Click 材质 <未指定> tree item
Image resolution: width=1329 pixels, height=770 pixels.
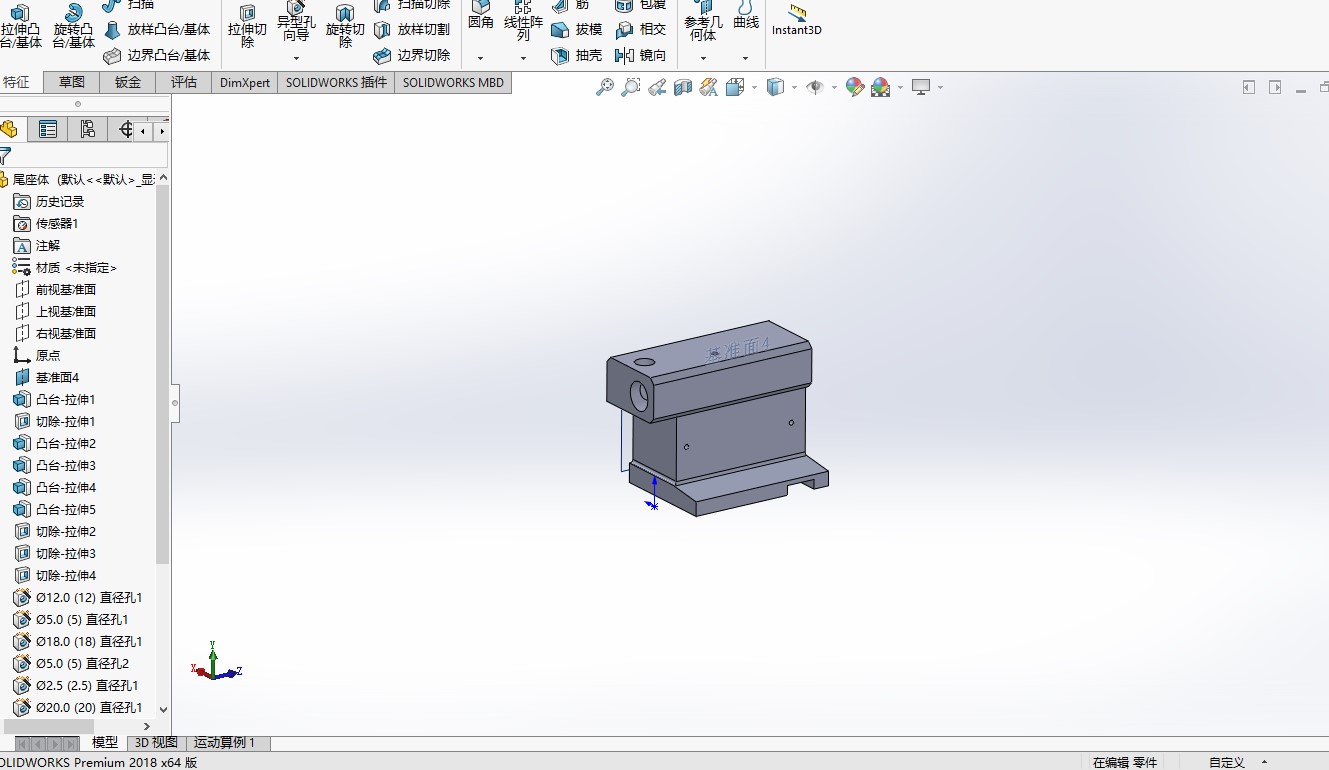tap(64, 268)
